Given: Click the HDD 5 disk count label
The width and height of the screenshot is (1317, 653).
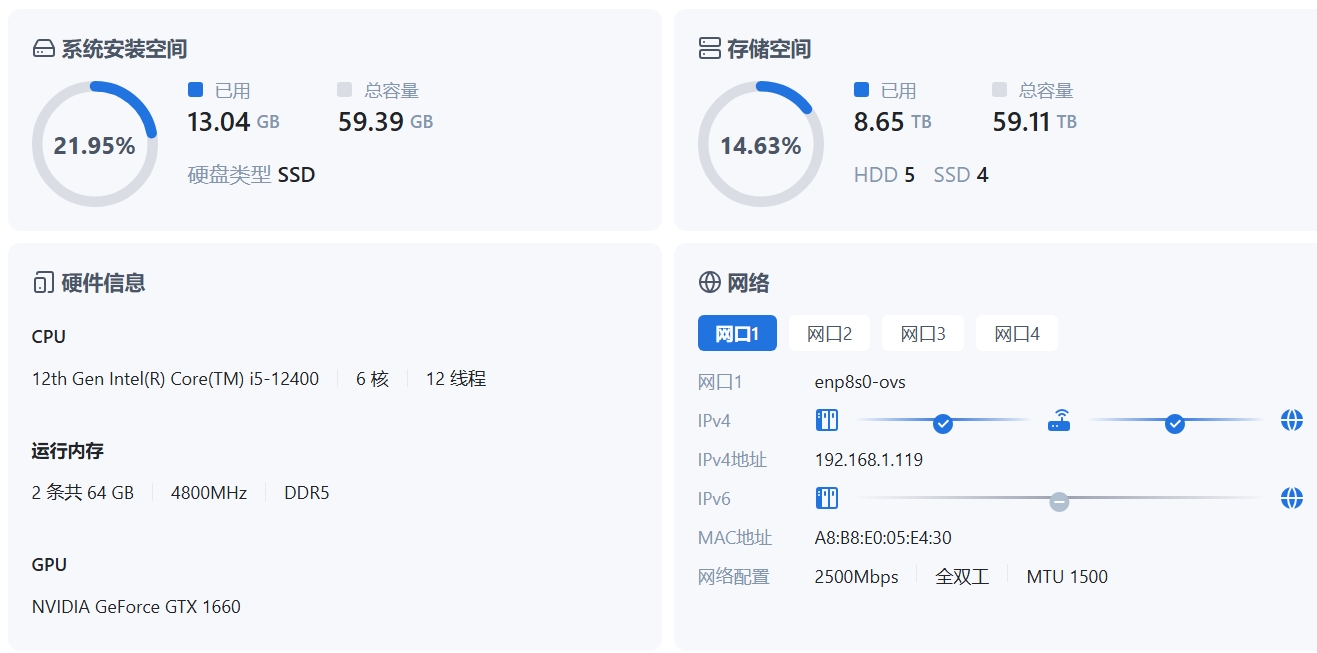Looking at the screenshot, I should 884,174.
